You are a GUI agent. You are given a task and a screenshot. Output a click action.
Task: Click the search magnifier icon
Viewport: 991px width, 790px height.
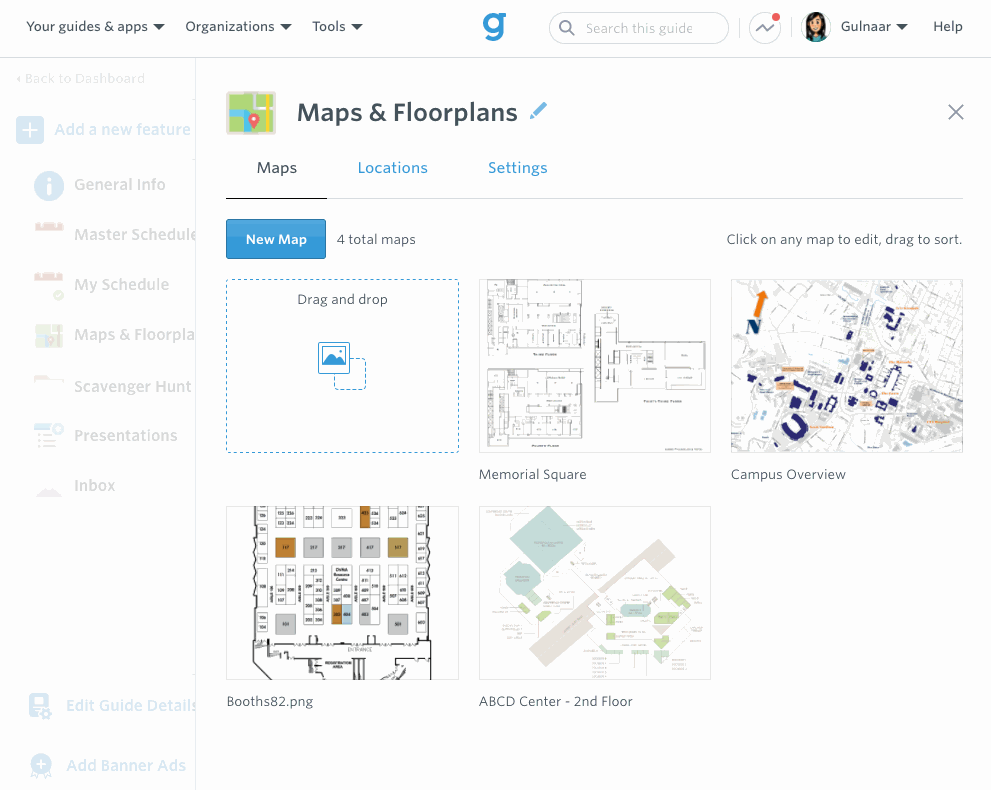coord(567,28)
